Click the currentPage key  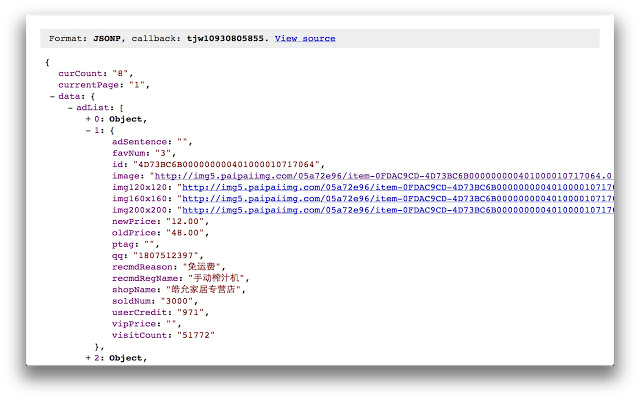click(89, 85)
